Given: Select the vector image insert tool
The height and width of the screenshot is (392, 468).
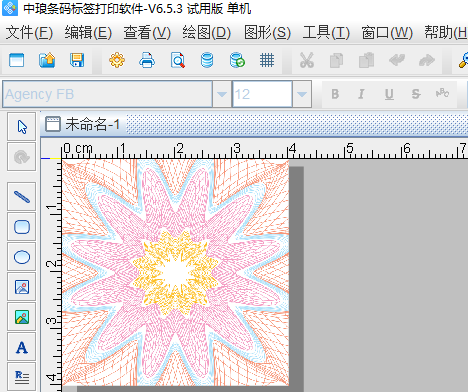Looking at the screenshot, I should [22, 287].
